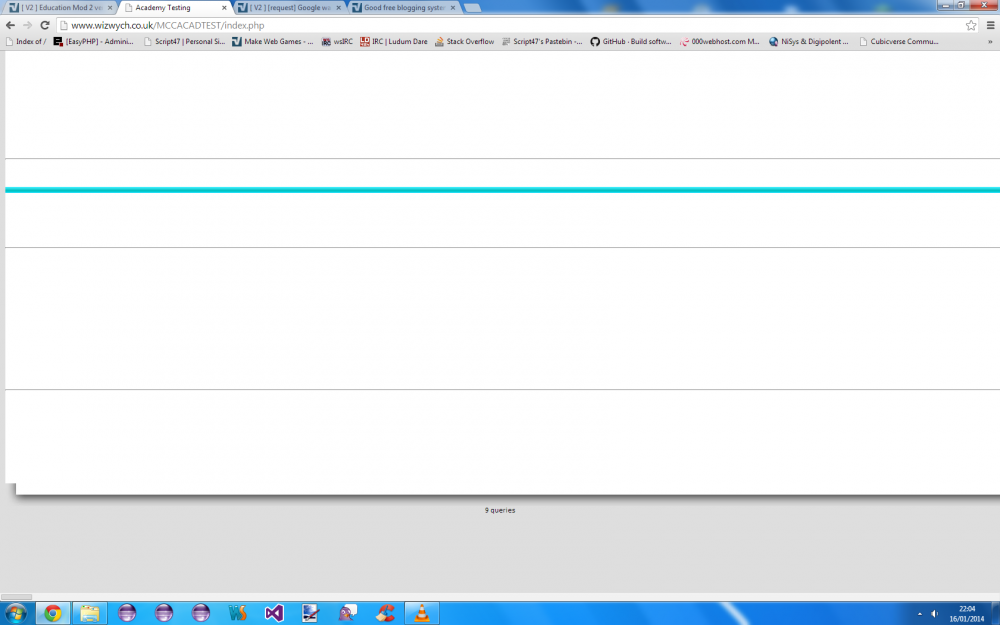Expand the bookmarks overflow chevron
This screenshot has height=625, width=1000.
[x=990, y=42]
